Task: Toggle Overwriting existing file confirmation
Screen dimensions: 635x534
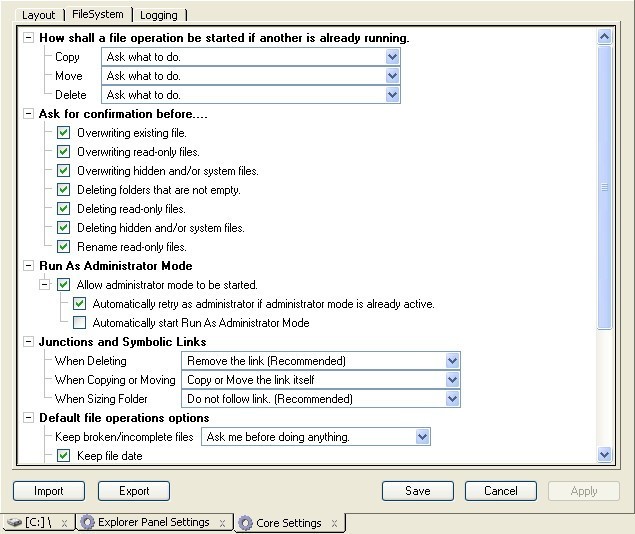Action: coord(63,133)
